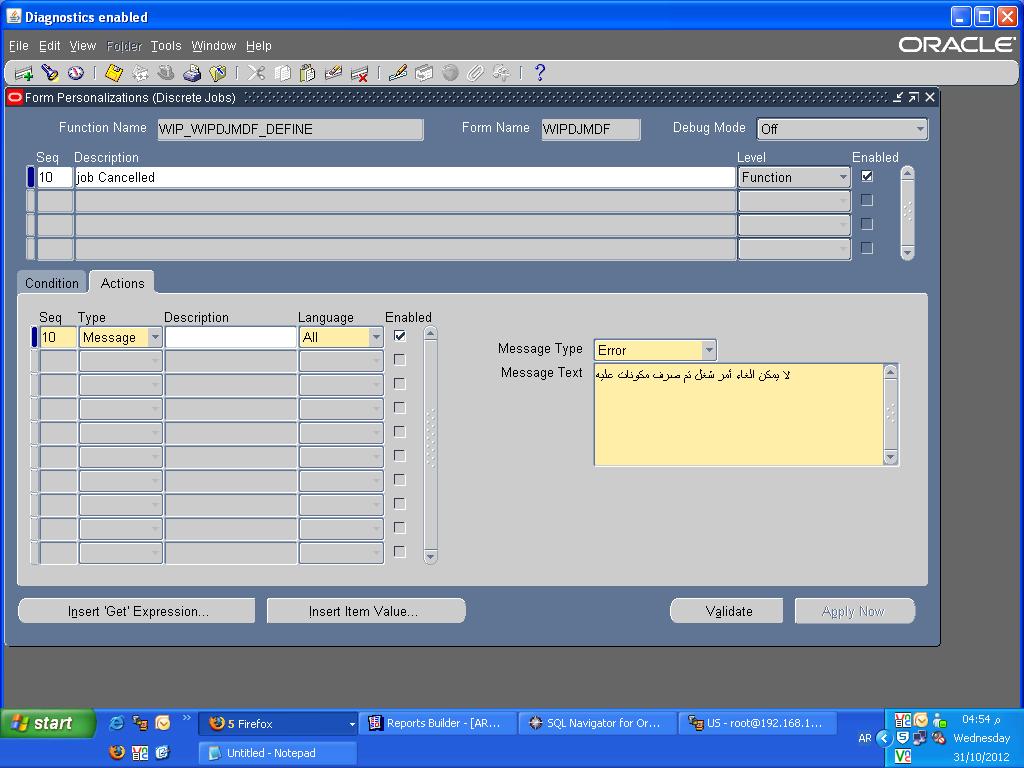Click the Delete Record toolbar icon
Viewport: 1024px width, 768px height.
tap(359, 73)
